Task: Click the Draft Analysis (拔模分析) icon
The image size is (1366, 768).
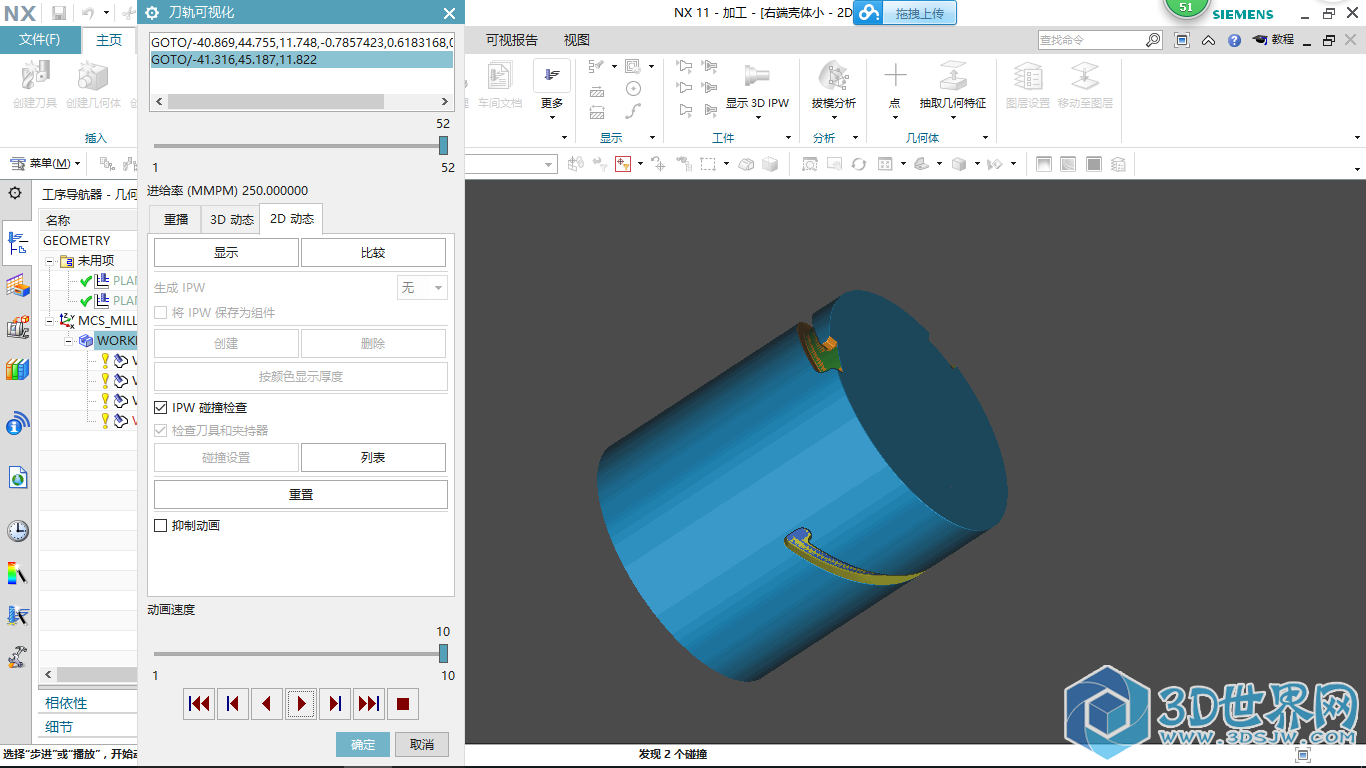Action: click(833, 76)
